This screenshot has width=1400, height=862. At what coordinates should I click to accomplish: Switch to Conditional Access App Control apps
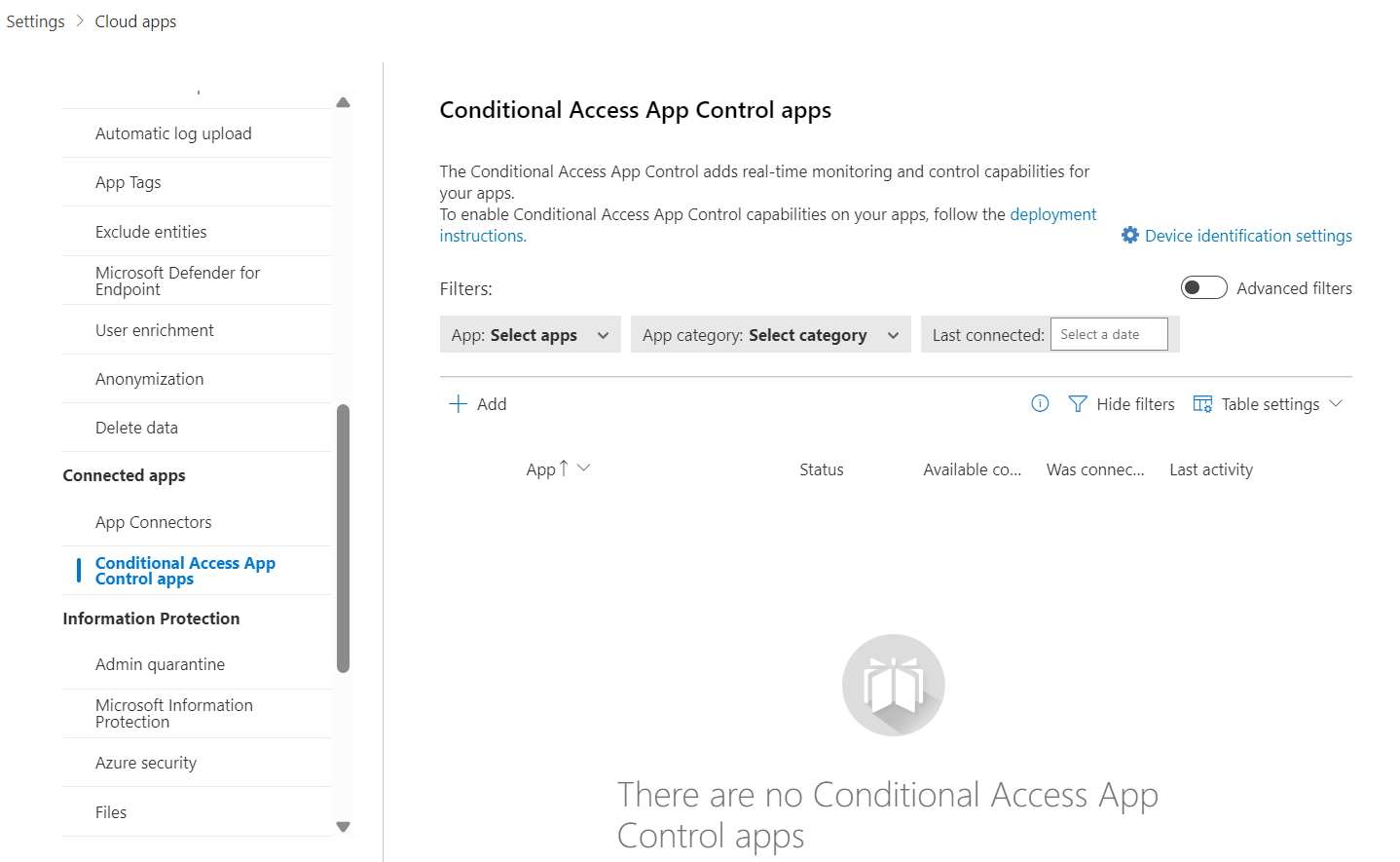click(185, 570)
